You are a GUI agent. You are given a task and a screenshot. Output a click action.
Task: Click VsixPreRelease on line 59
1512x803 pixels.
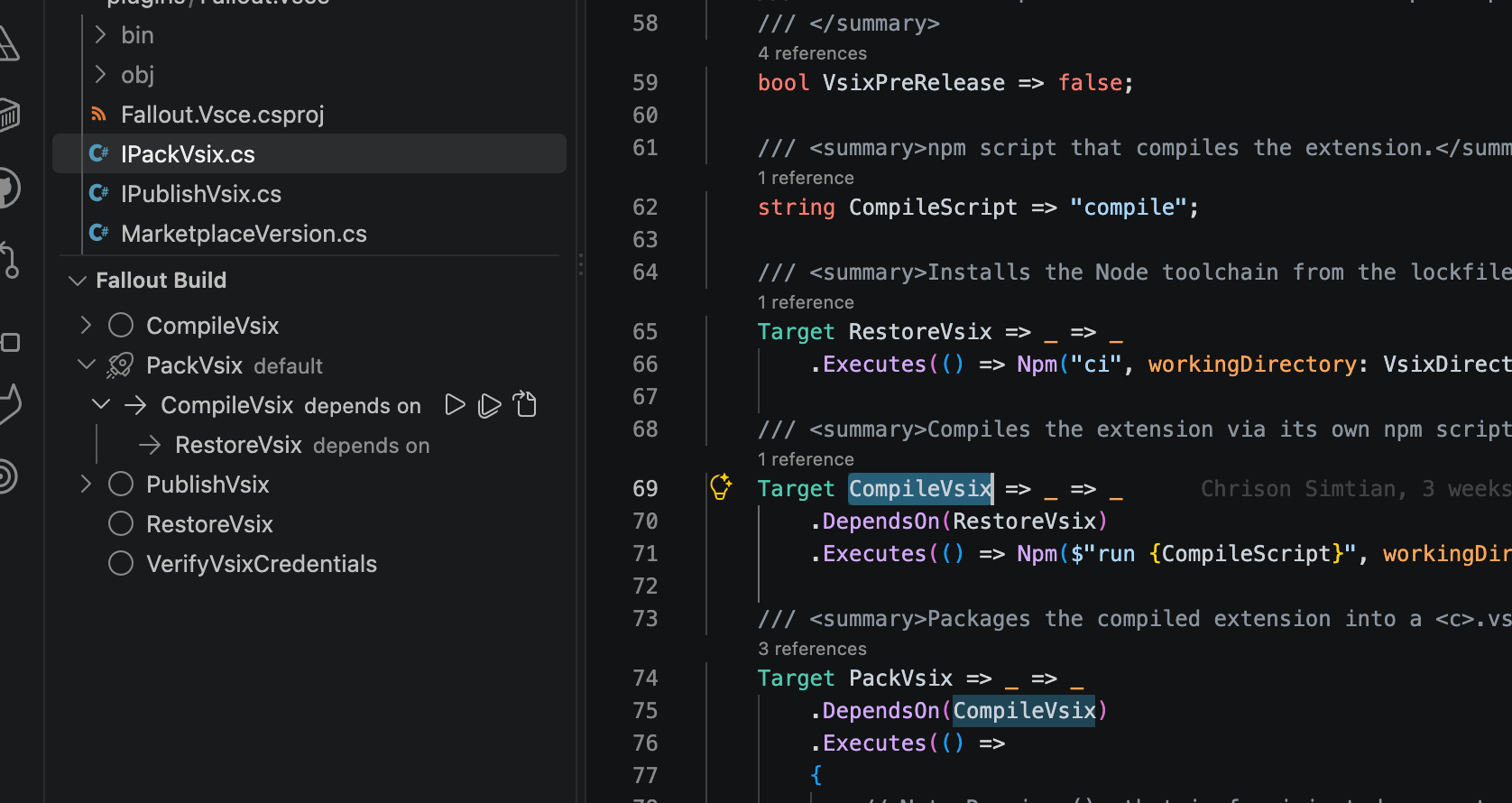[914, 82]
